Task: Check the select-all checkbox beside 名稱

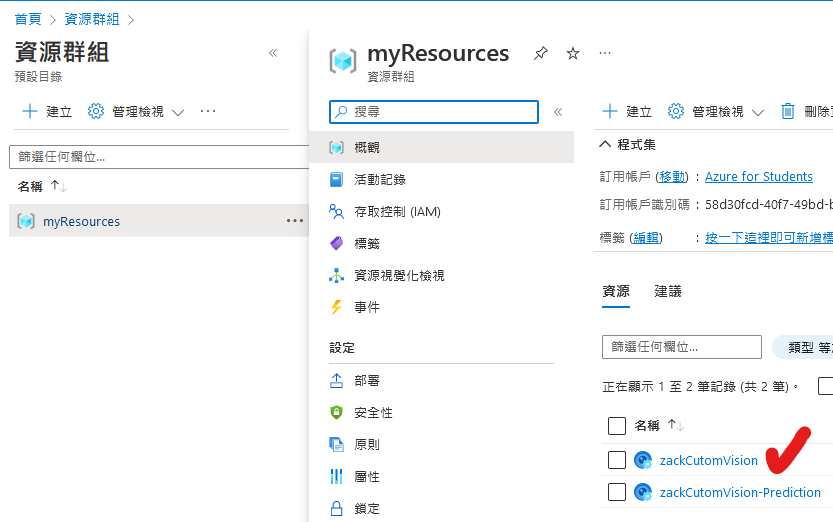Action: click(x=617, y=425)
